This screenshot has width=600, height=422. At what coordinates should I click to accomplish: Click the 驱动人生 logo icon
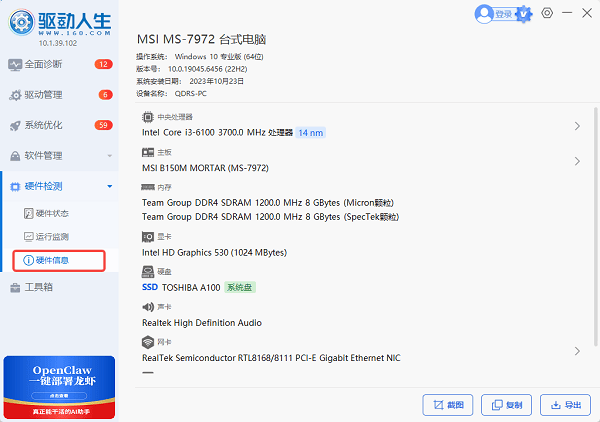pyautogui.click(x=19, y=20)
